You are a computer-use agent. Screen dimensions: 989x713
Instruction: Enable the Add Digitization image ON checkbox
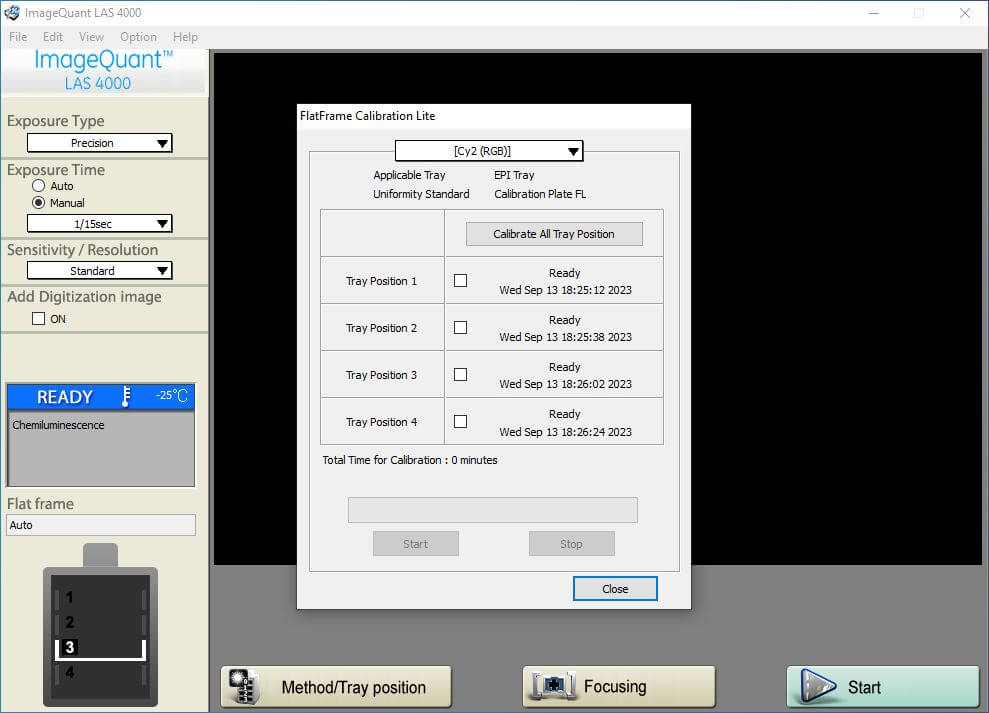[x=38, y=318]
